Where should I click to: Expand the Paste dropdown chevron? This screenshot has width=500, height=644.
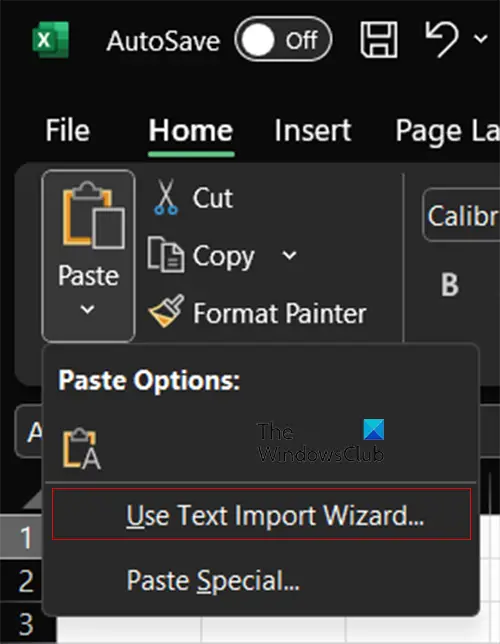pyautogui.click(x=88, y=309)
